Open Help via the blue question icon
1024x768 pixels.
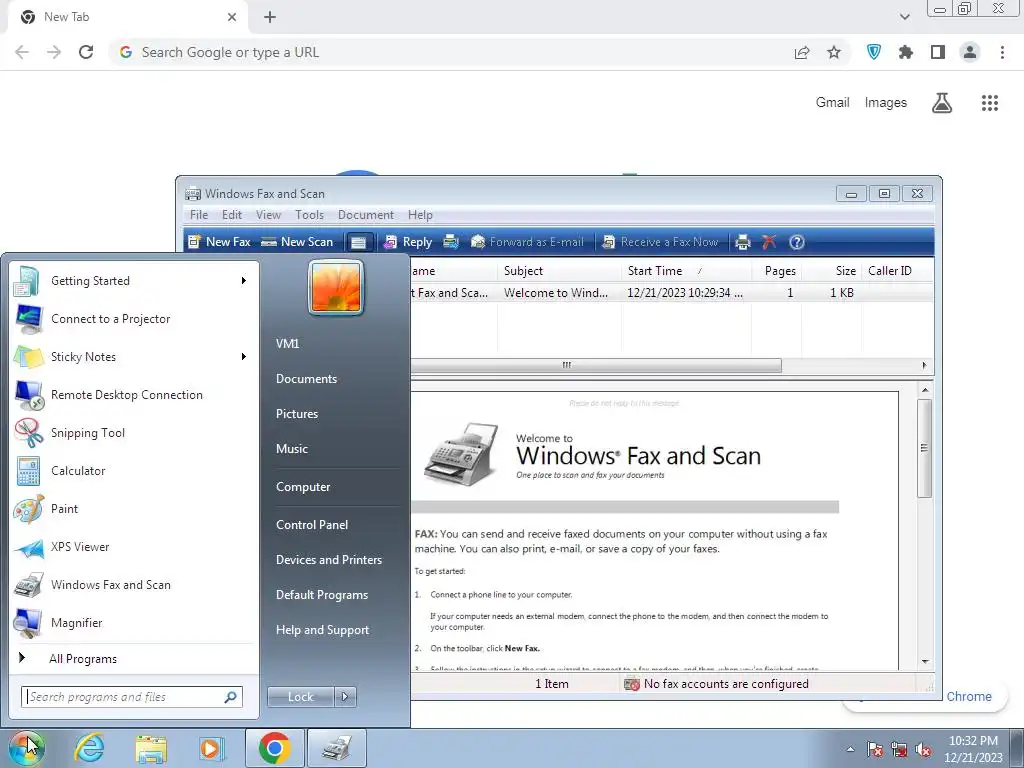pyautogui.click(x=797, y=242)
